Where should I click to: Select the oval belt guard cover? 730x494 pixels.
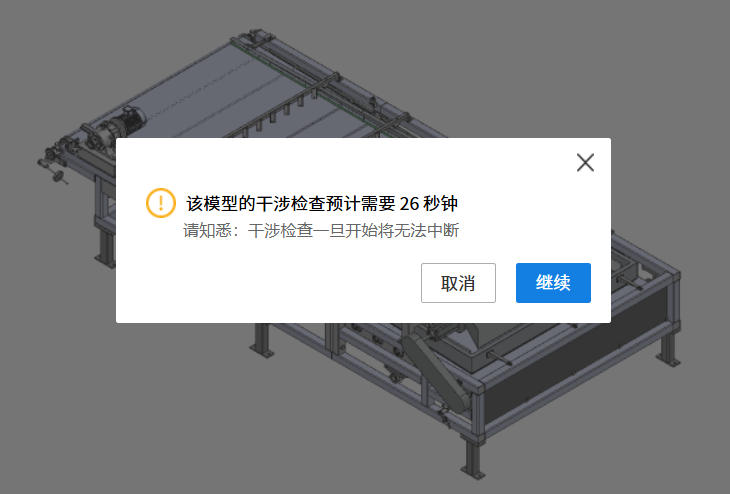[x=434, y=372]
